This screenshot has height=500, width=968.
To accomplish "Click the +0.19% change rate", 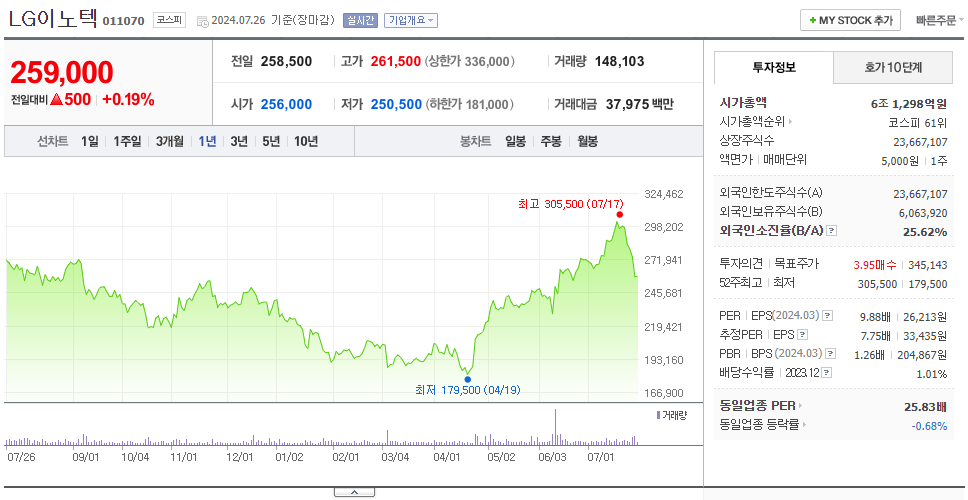I will (x=128, y=99).
